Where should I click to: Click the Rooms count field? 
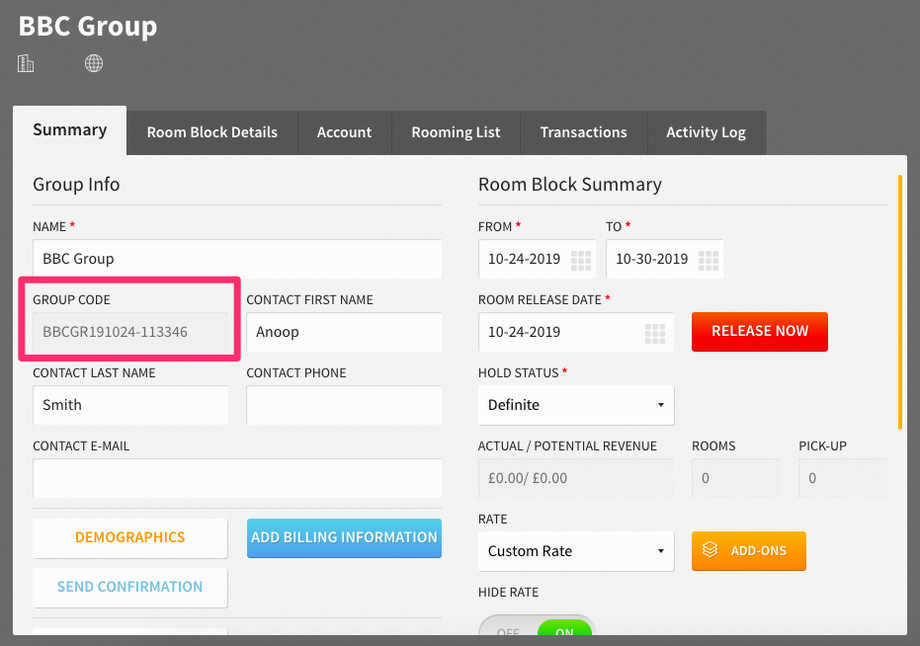coord(736,478)
